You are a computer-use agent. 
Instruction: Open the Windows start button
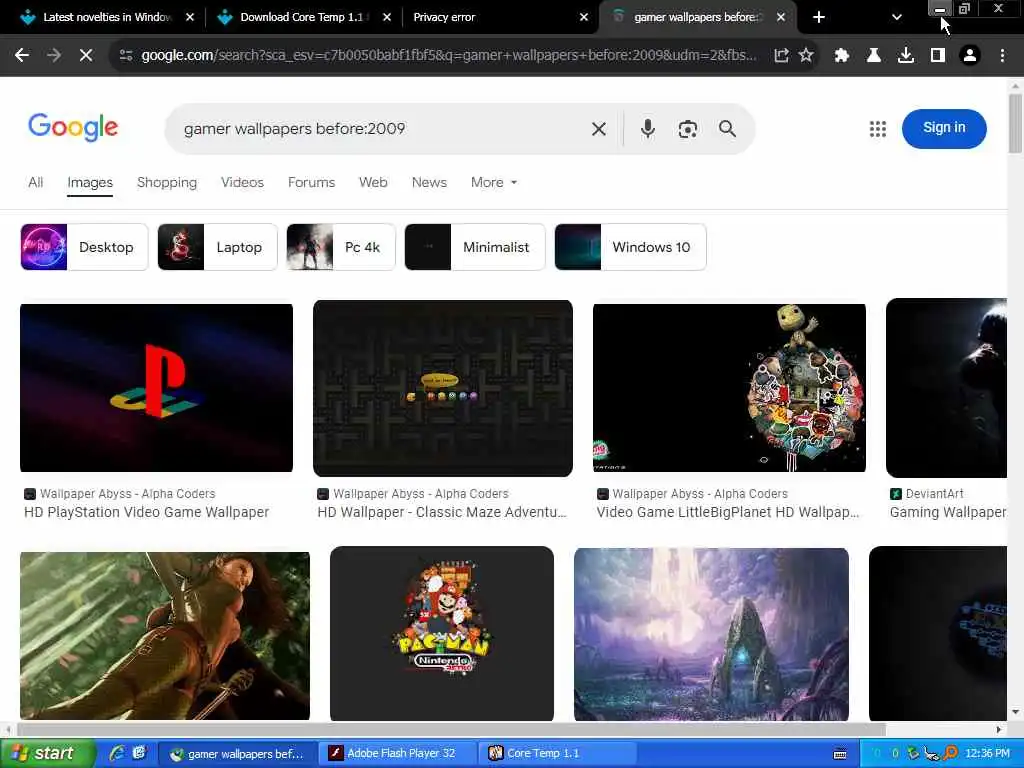[x=46, y=753]
